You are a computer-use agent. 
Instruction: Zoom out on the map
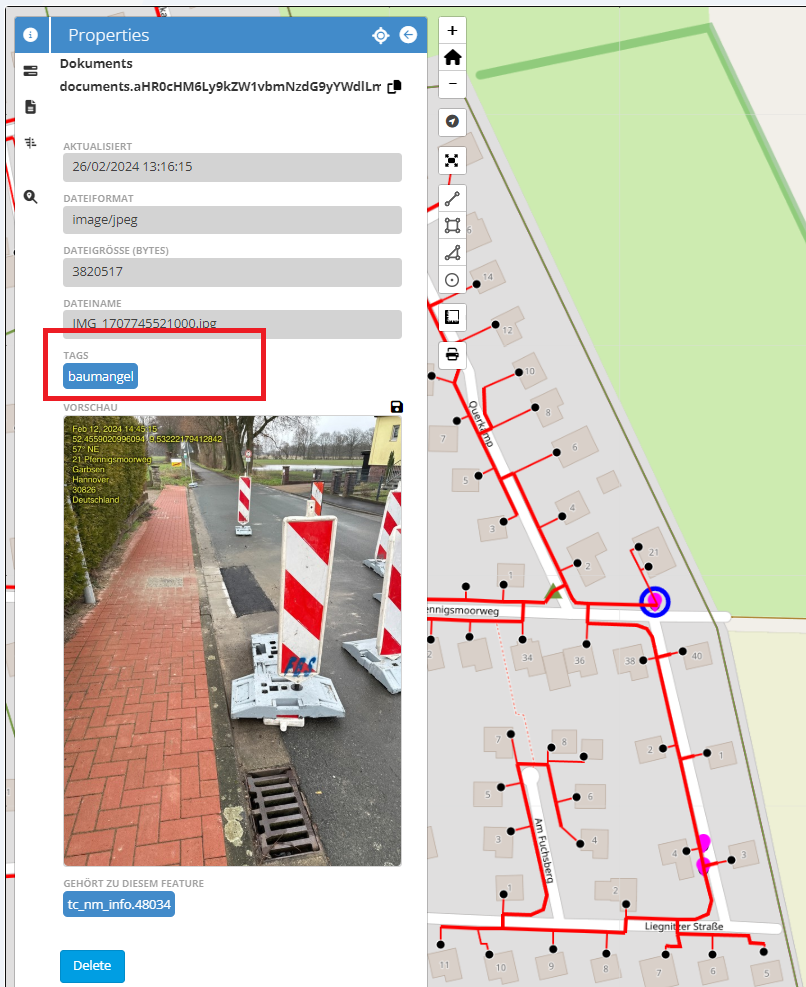tap(453, 84)
